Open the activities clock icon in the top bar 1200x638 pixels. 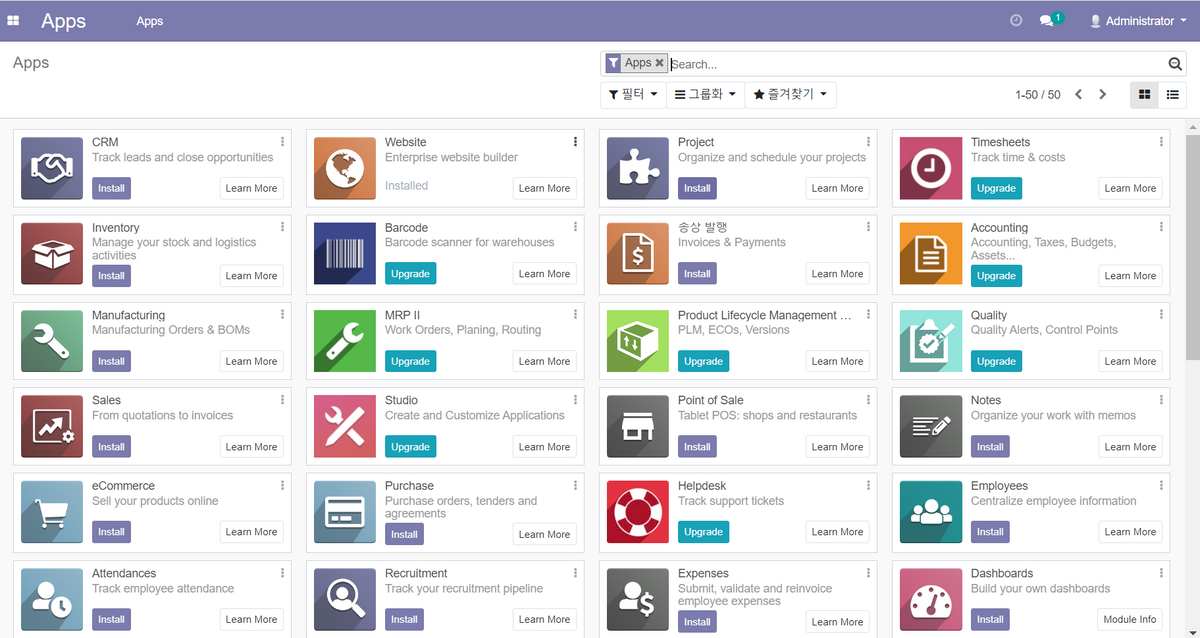tap(1016, 19)
